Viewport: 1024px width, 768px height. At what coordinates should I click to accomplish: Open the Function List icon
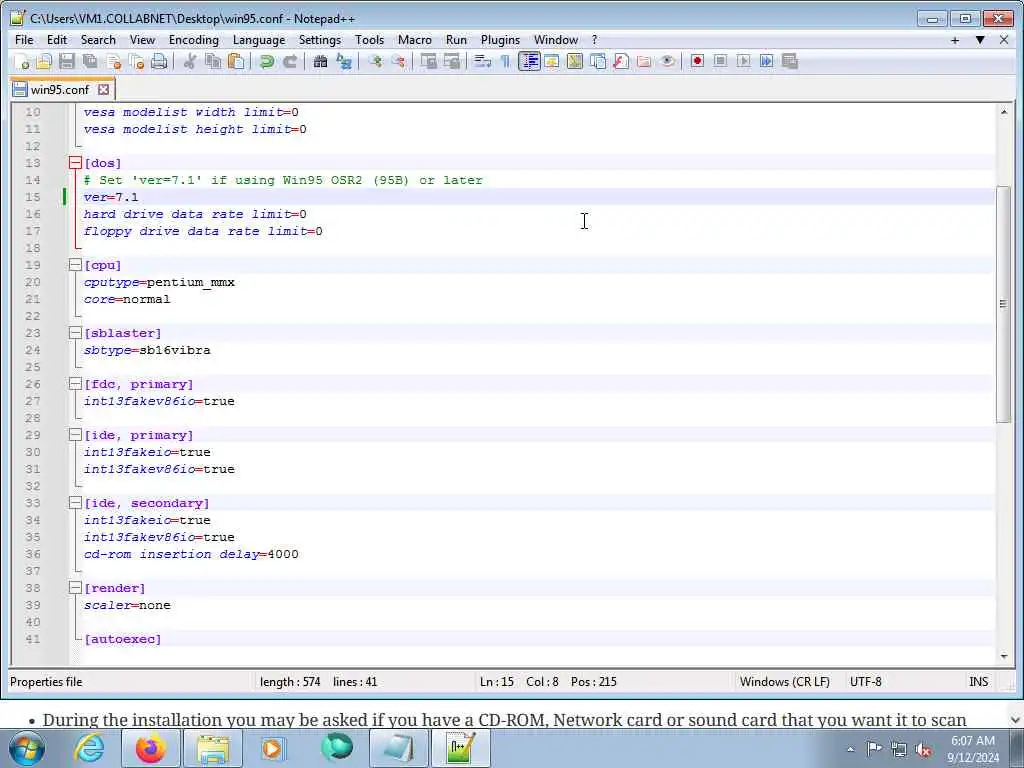pyautogui.click(x=621, y=61)
